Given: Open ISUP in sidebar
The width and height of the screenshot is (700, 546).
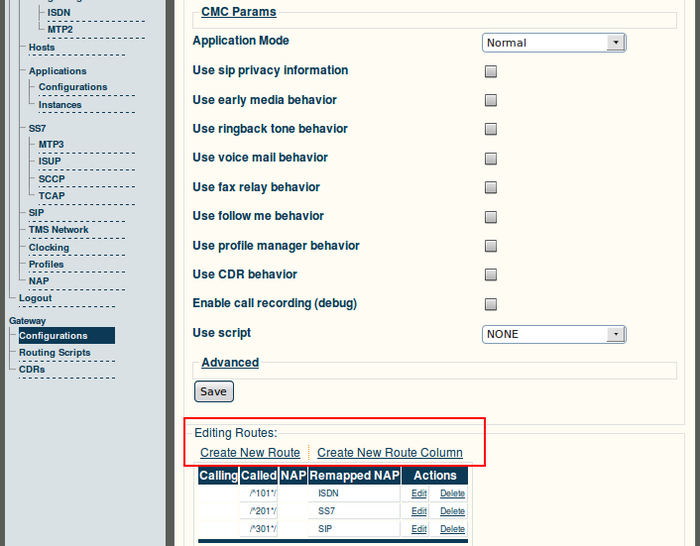Looking at the screenshot, I should [x=49, y=161].
